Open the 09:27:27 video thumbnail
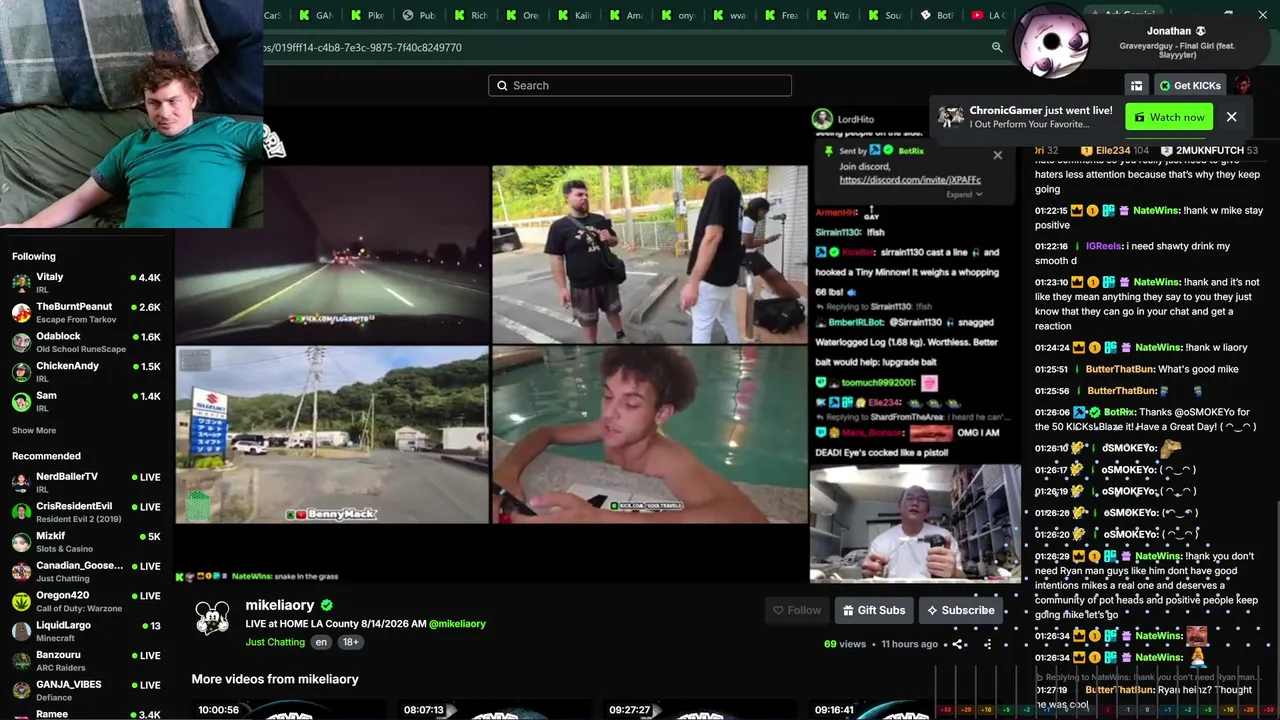 [700, 710]
